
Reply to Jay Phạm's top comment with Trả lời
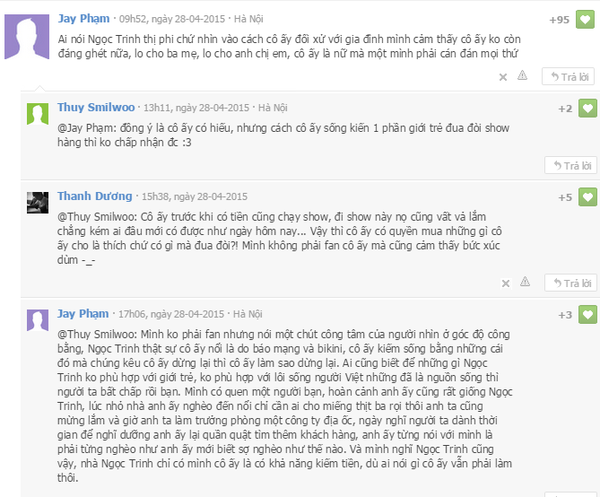568,77
